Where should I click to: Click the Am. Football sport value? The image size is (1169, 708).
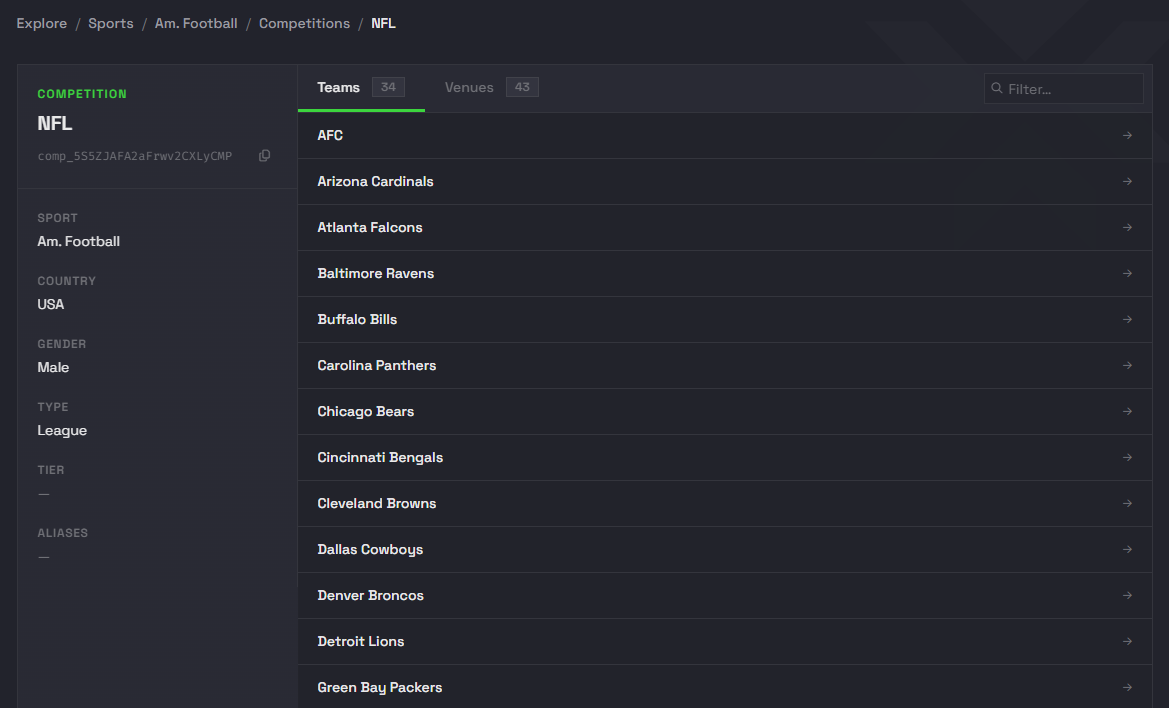[78, 241]
